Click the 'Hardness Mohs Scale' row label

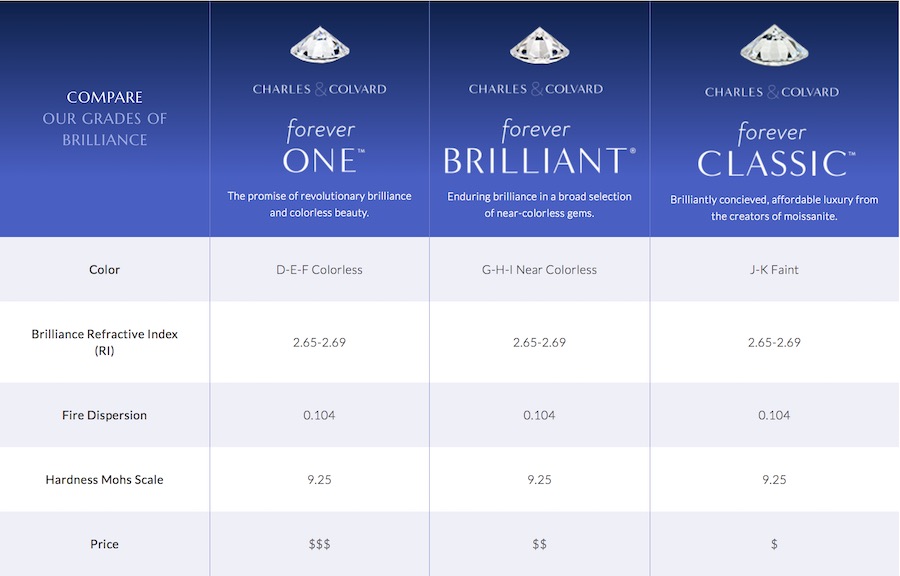click(x=105, y=480)
